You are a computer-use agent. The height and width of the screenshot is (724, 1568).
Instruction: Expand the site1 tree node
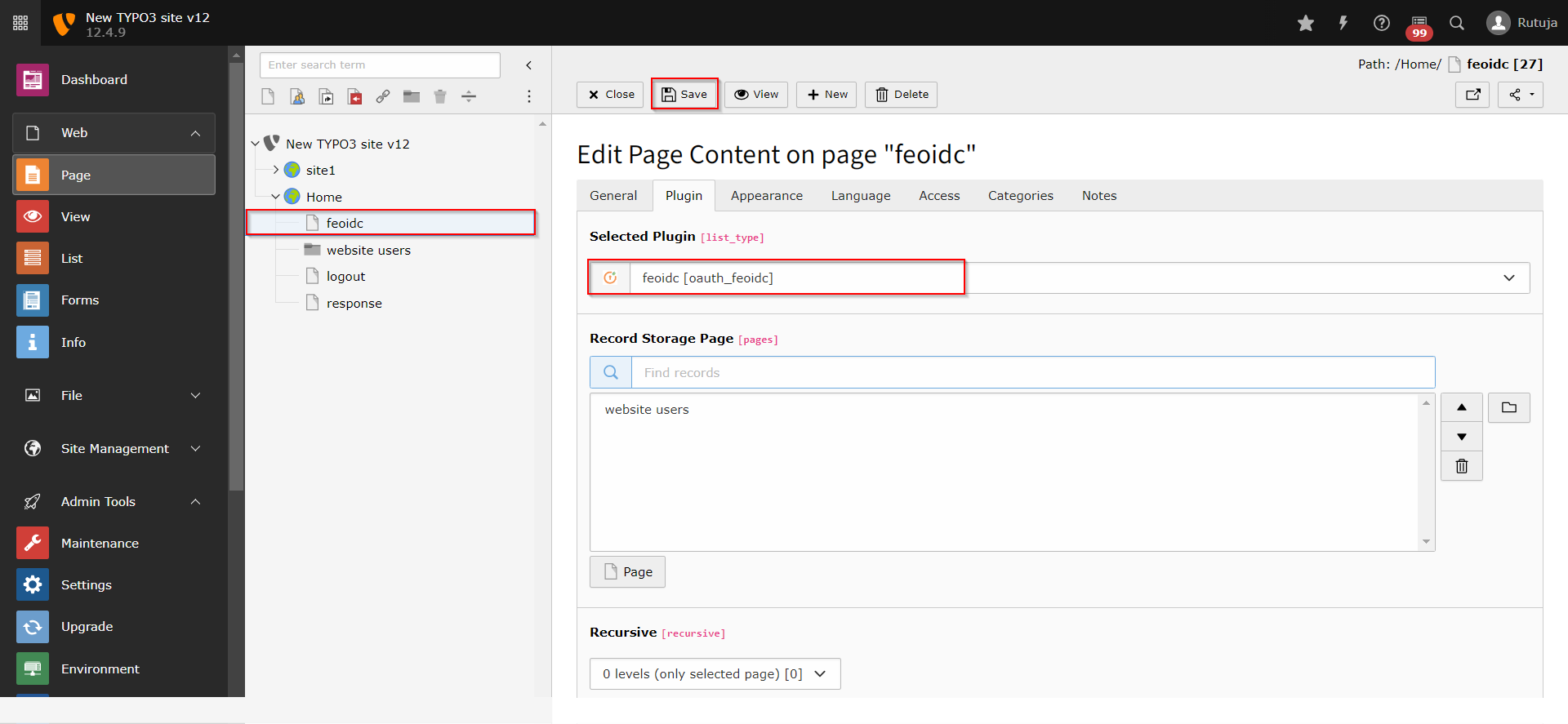(276, 170)
